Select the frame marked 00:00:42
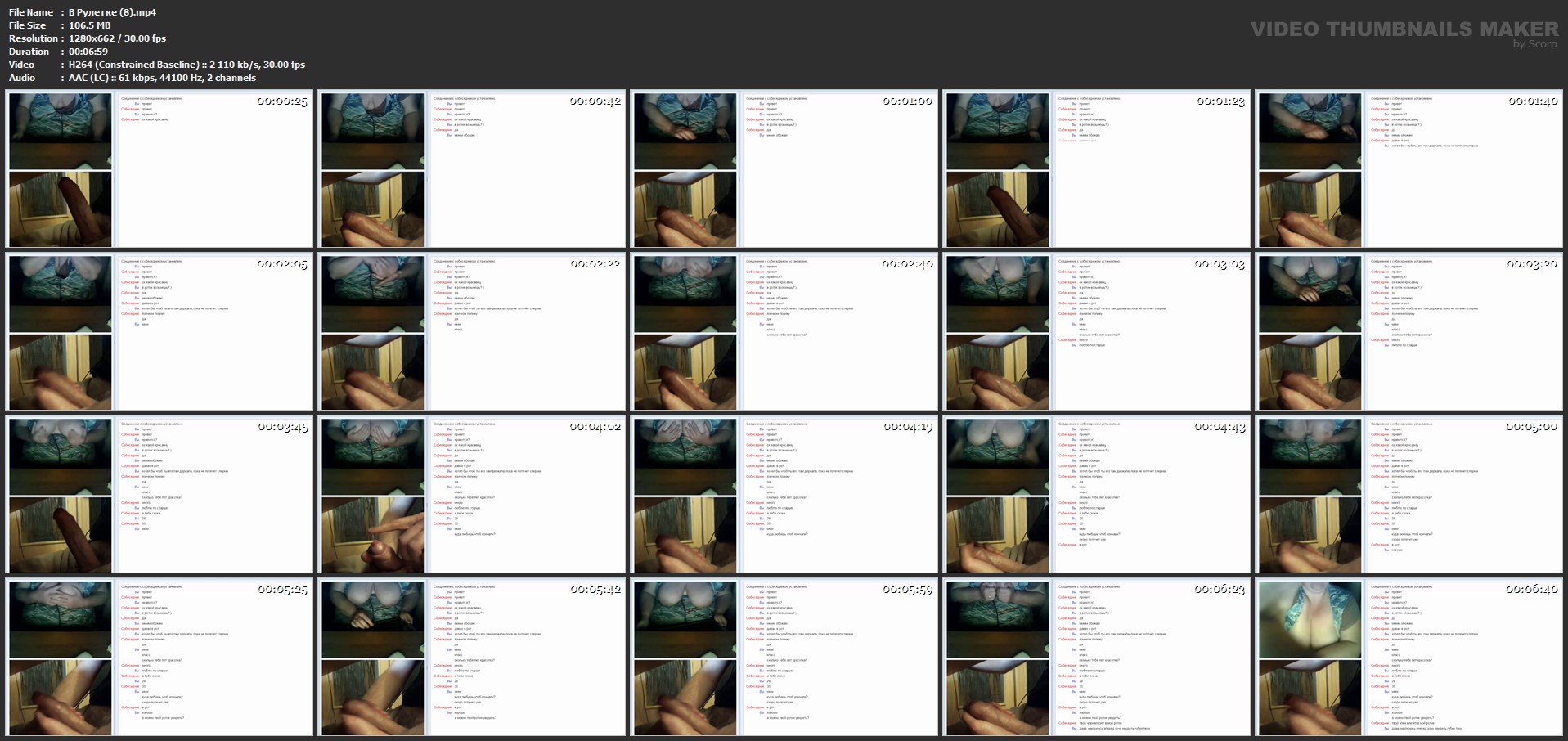The image size is (1568, 741). click(472, 169)
